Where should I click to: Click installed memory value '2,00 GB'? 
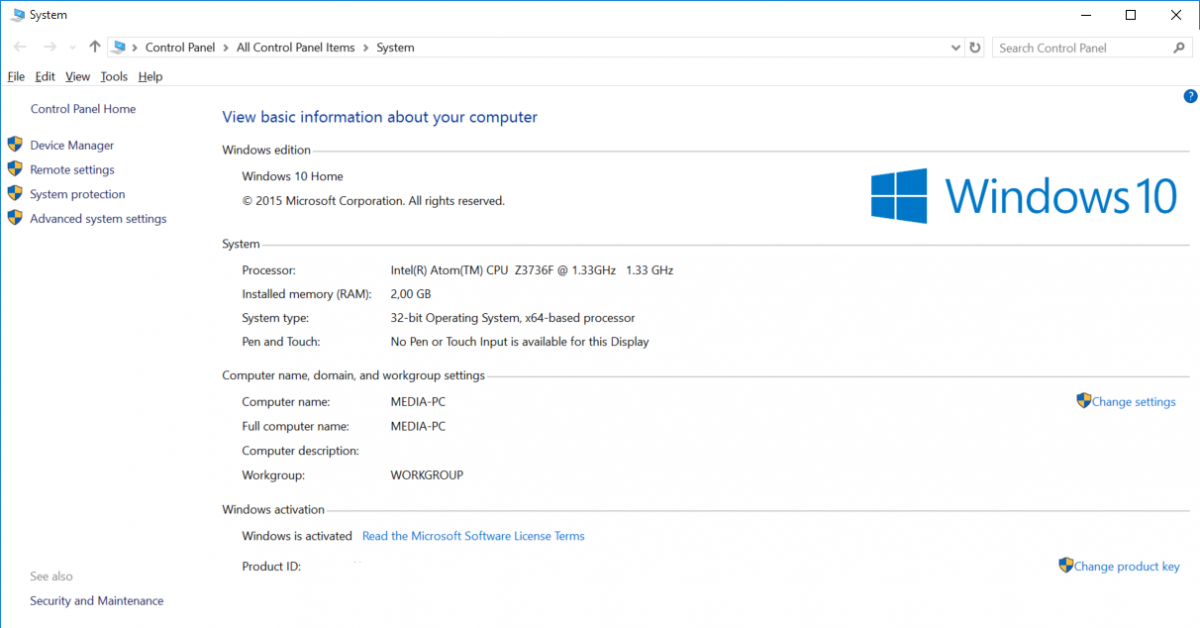point(411,294)
